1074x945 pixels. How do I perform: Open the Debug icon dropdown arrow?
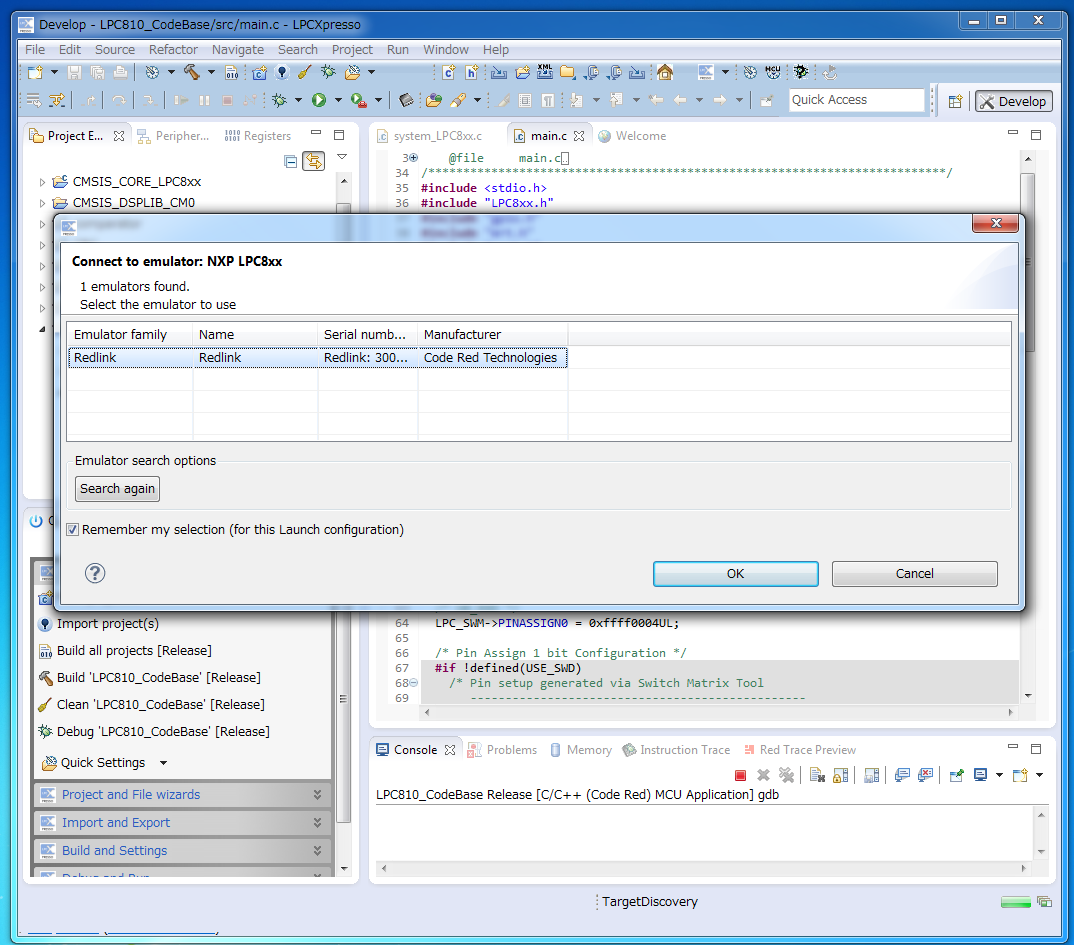click(298, 101)
